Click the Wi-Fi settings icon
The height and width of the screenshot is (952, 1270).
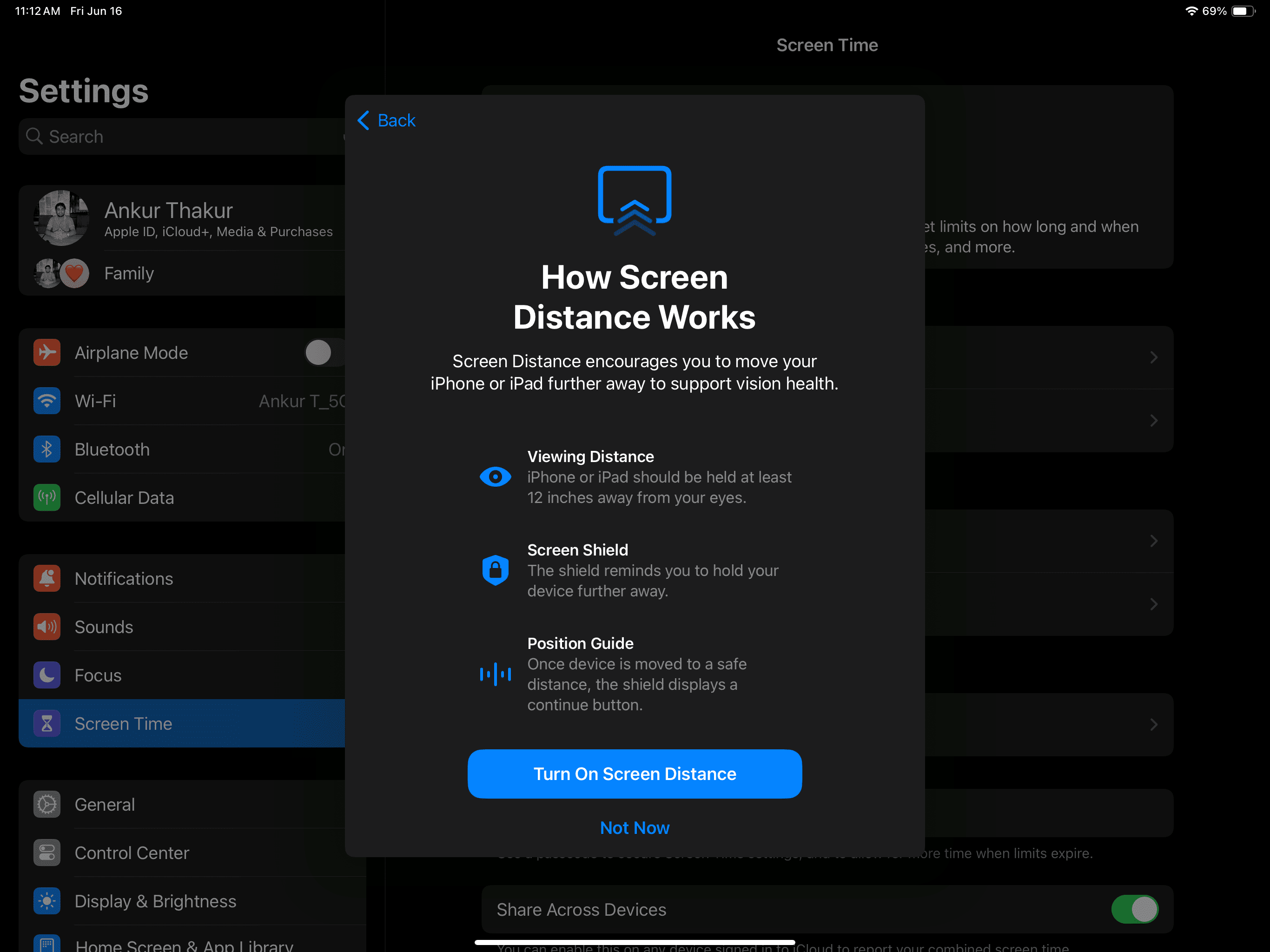point(46,401)
